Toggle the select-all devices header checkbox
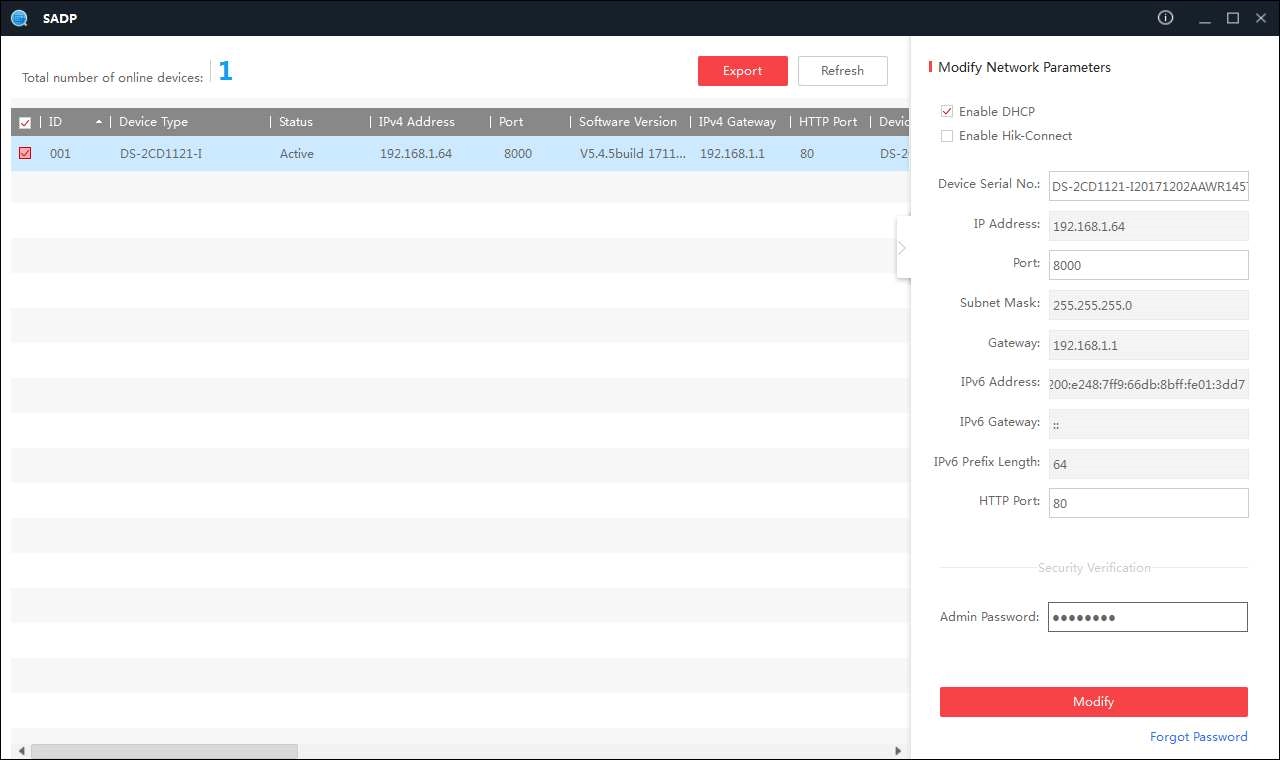Screen dimensions: 1280x760 pos(25,122)
